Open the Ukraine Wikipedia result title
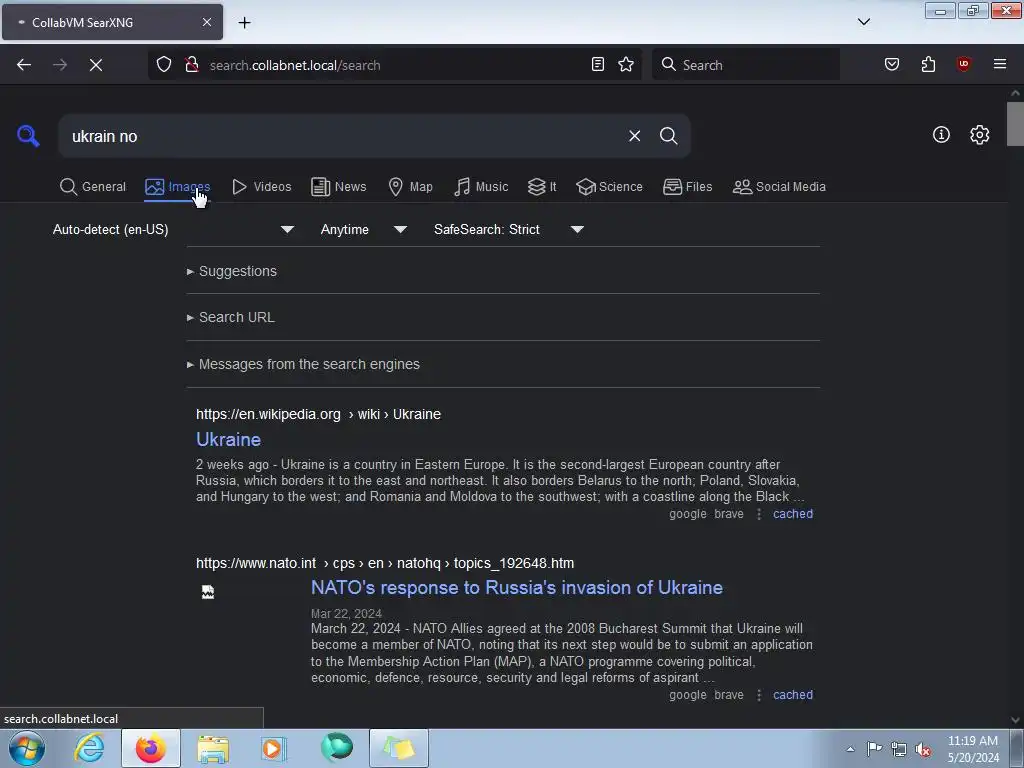Screen dimensions: 1024x768 click(229, 440)
